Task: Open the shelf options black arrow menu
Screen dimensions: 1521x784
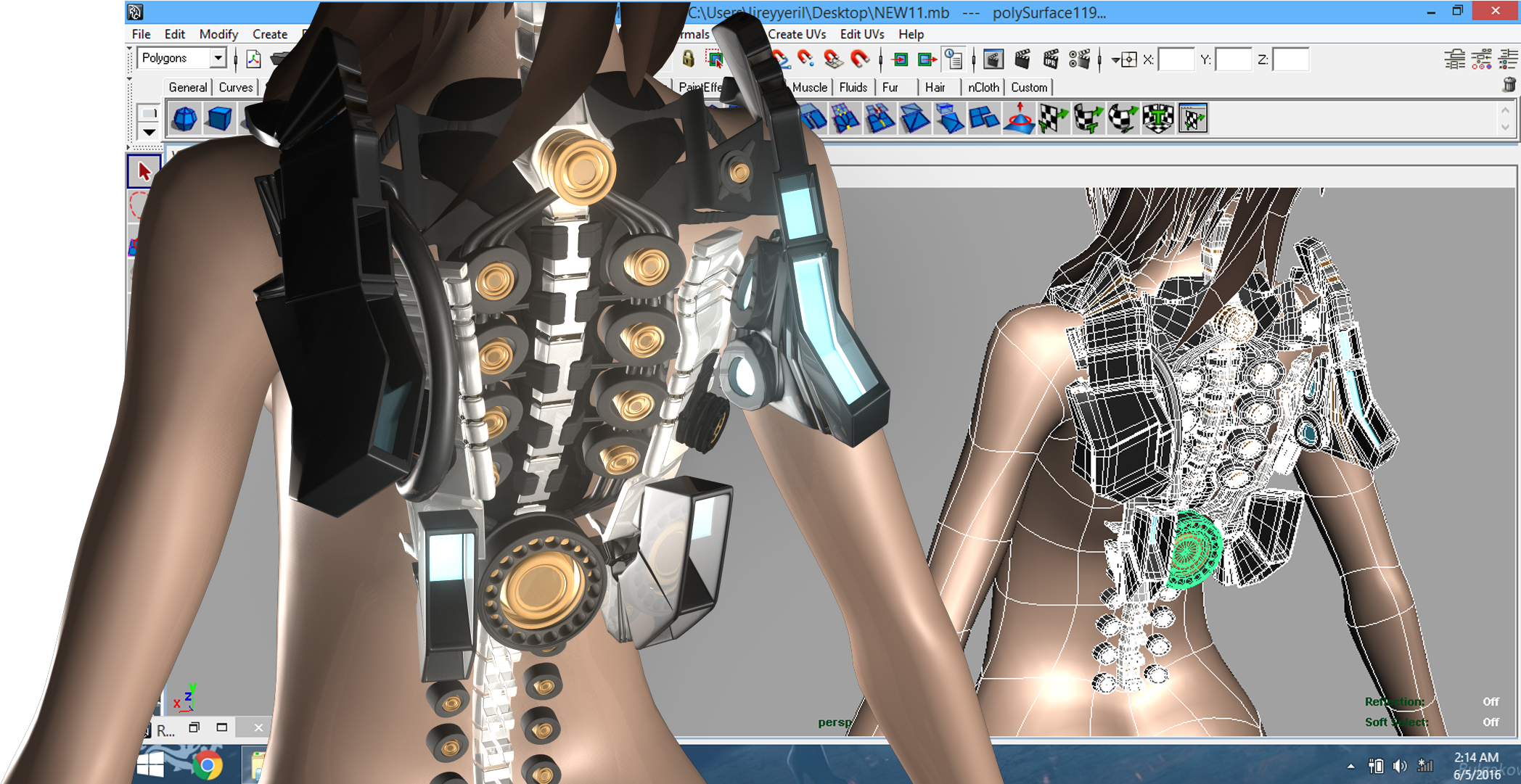Action: [x=148, y=132]
